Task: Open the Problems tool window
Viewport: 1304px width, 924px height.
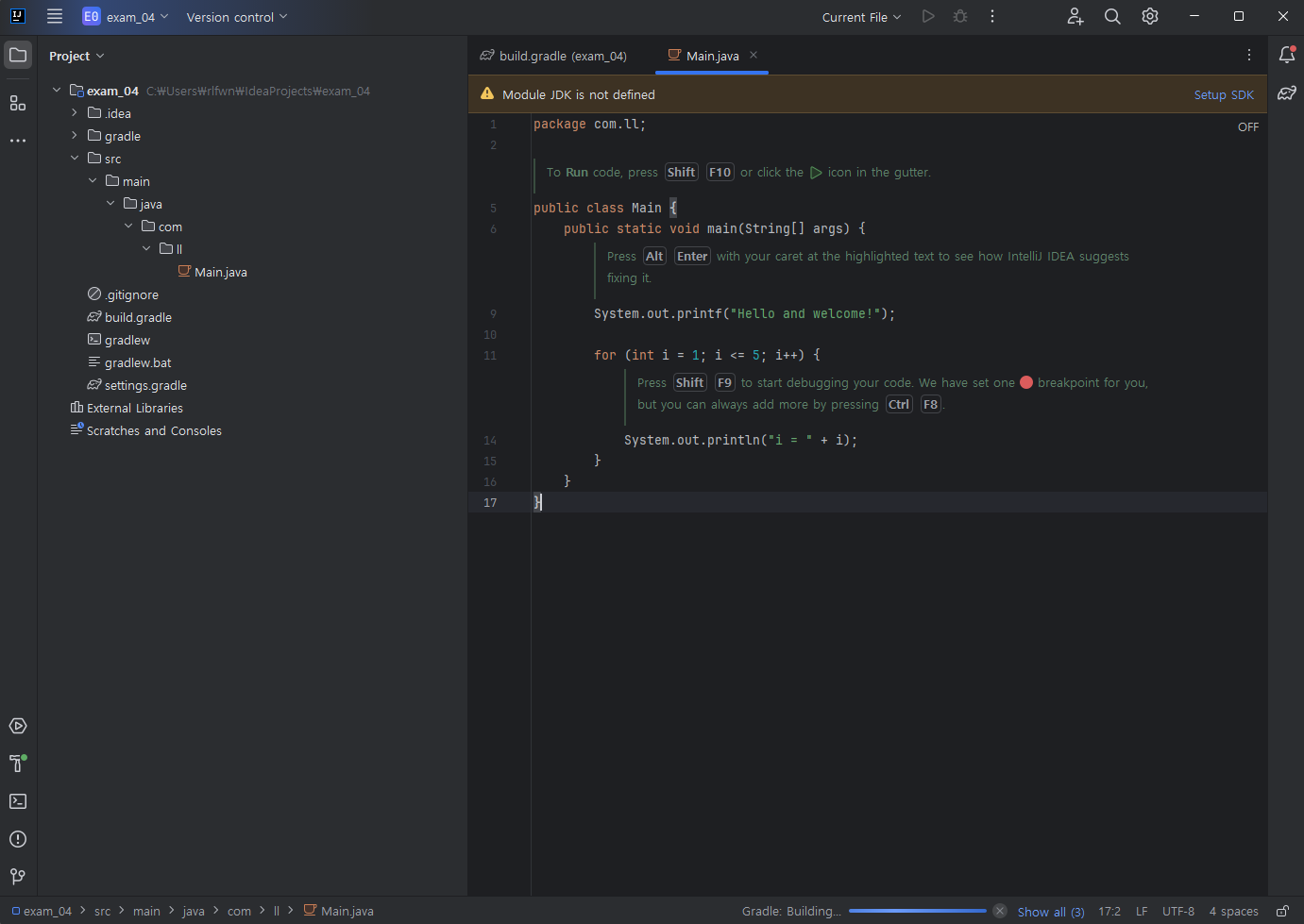Action: click(x=17, y=839)
